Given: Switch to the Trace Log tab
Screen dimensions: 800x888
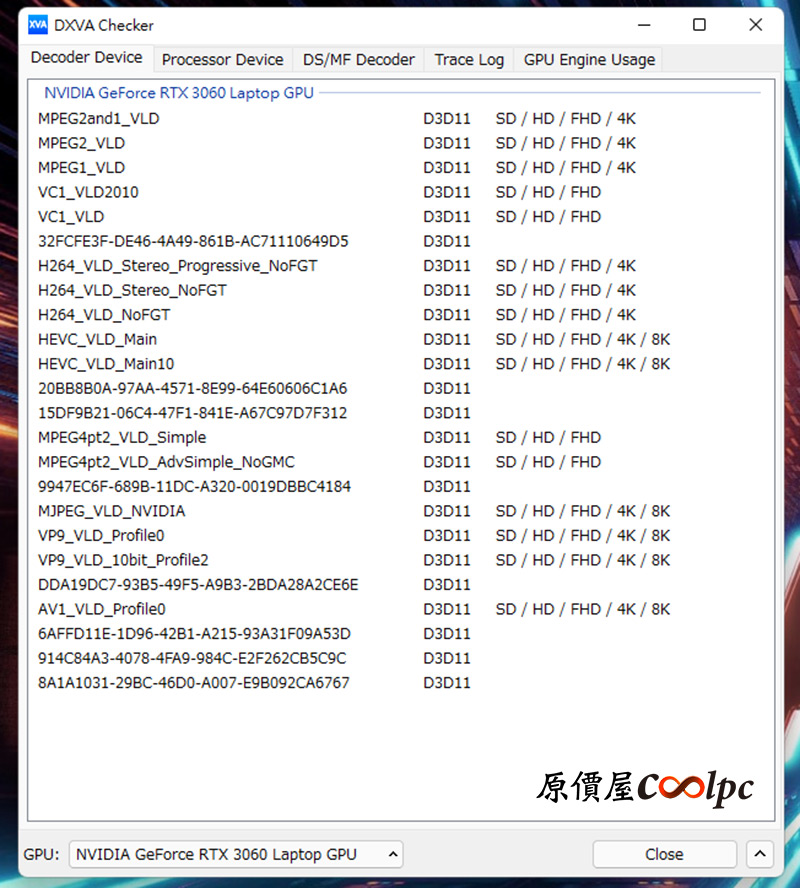Looking at the screenshot, I should (x=469, y=59).
